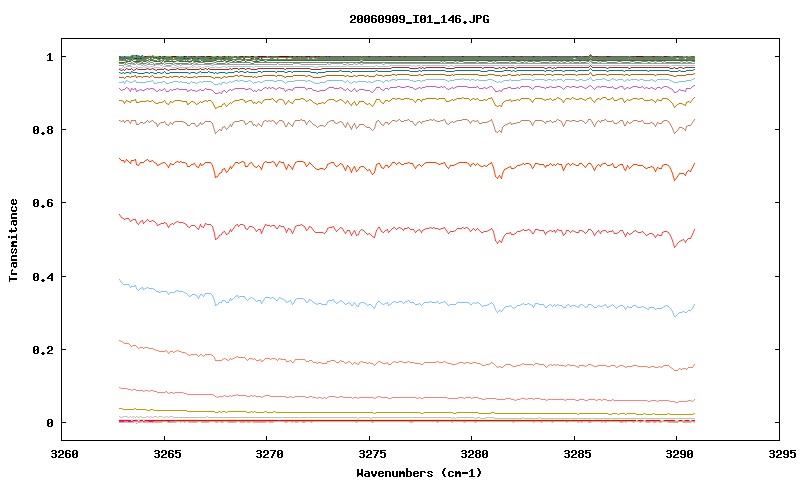Image resolution: width=800 pixels, height=480 pixels.
Task: Click the y-axis tick label 0.2
Action: [x=43, y=350]
